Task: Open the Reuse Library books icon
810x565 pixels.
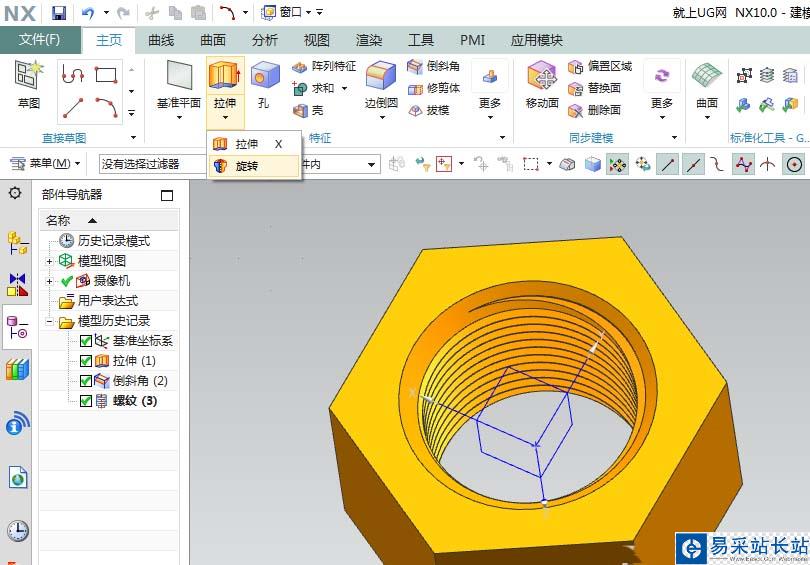Action: tap(17, 370)
